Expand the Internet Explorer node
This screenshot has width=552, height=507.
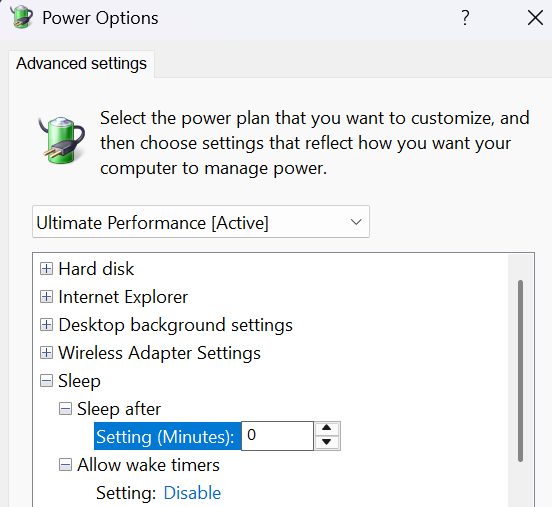tap(46, 297)
